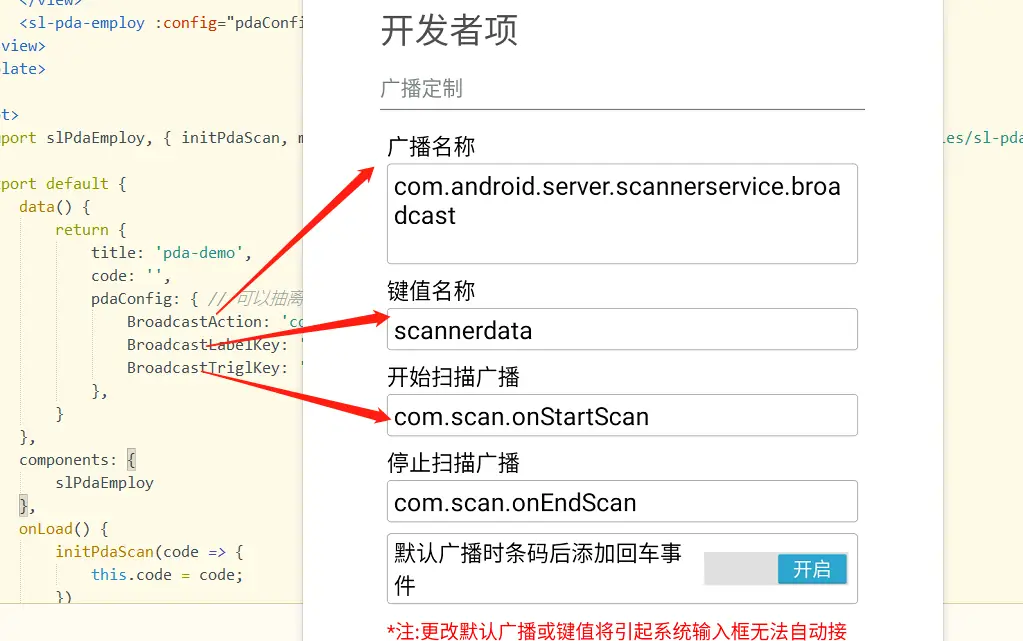This screenshot has height=641, width=1023.
Task: Click slPdaEmploy under components in code
Action: pos(105,483)
